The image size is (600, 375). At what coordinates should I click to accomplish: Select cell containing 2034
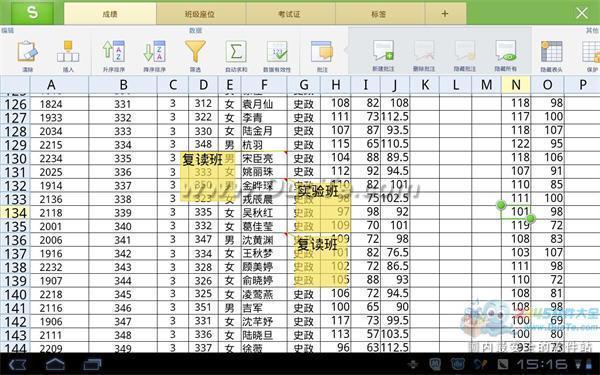[59, 131]
